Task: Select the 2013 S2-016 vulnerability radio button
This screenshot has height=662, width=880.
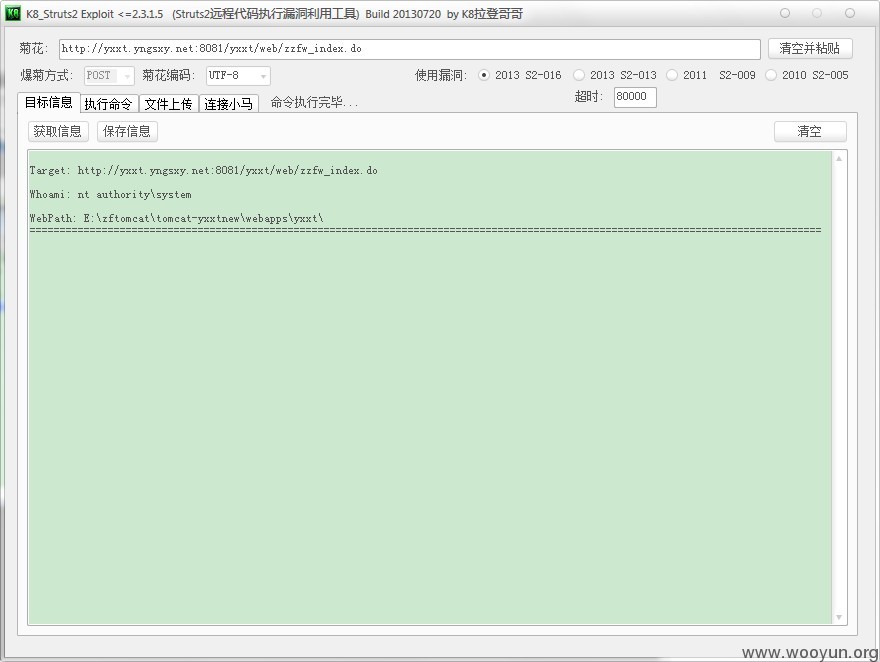Action: click(484, 75)
